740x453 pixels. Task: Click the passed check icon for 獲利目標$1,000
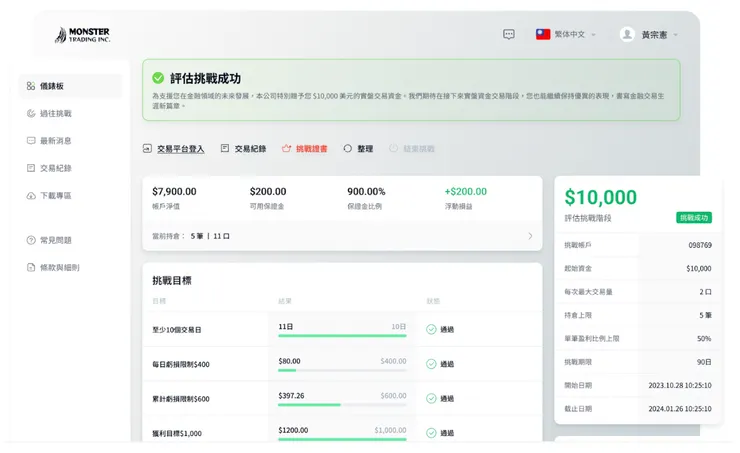(431, 433)
